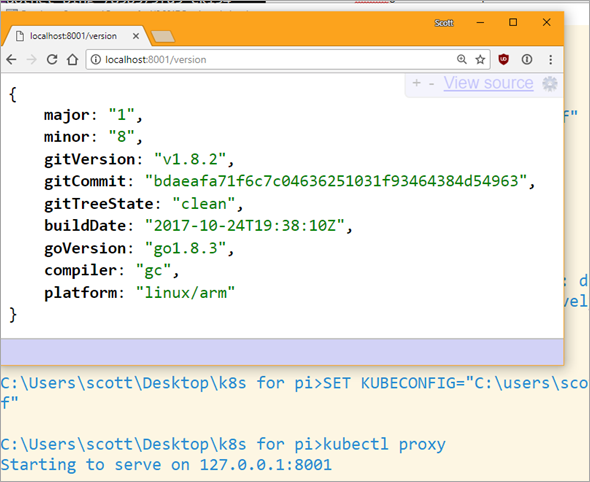Click the site info icon before URL
The image size is (590, 482).
96,59
